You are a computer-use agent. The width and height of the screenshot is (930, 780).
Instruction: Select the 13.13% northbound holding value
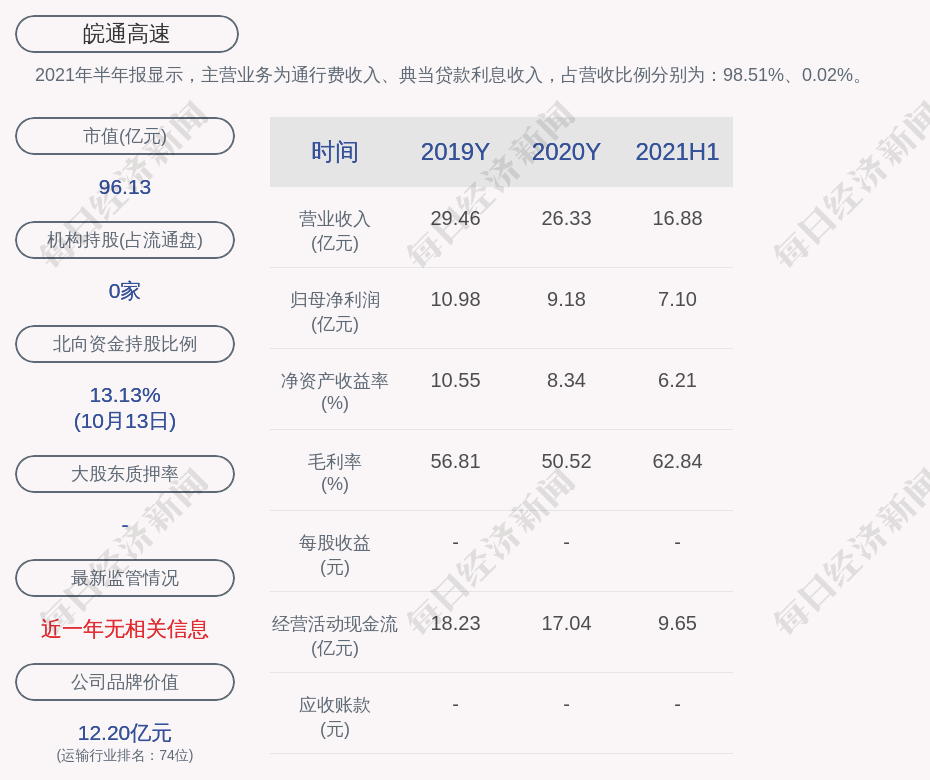tap(125, 394)
